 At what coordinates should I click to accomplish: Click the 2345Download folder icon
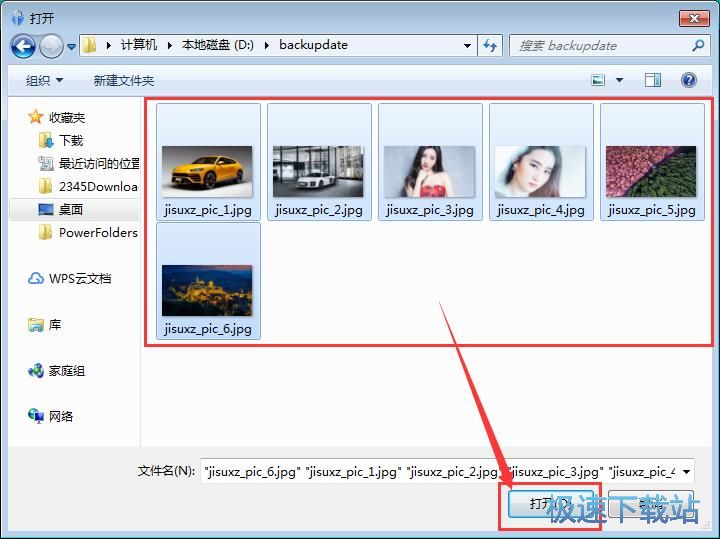(45, 186)
